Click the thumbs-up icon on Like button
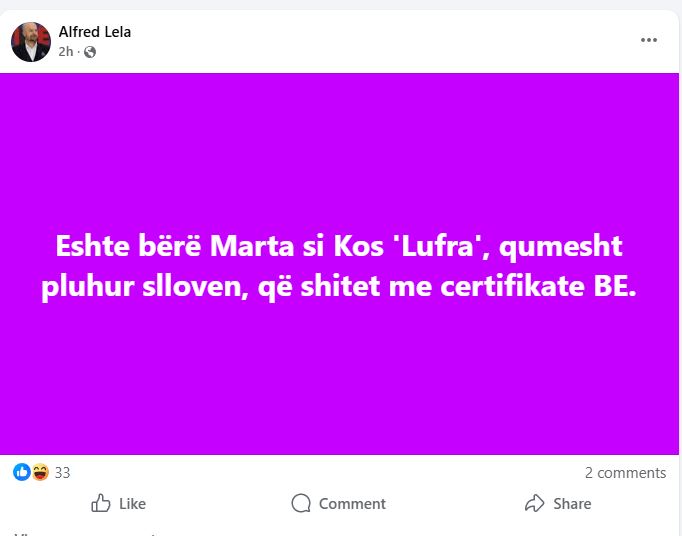The width and height of the screenshot is (682, 536). point(101,503)
